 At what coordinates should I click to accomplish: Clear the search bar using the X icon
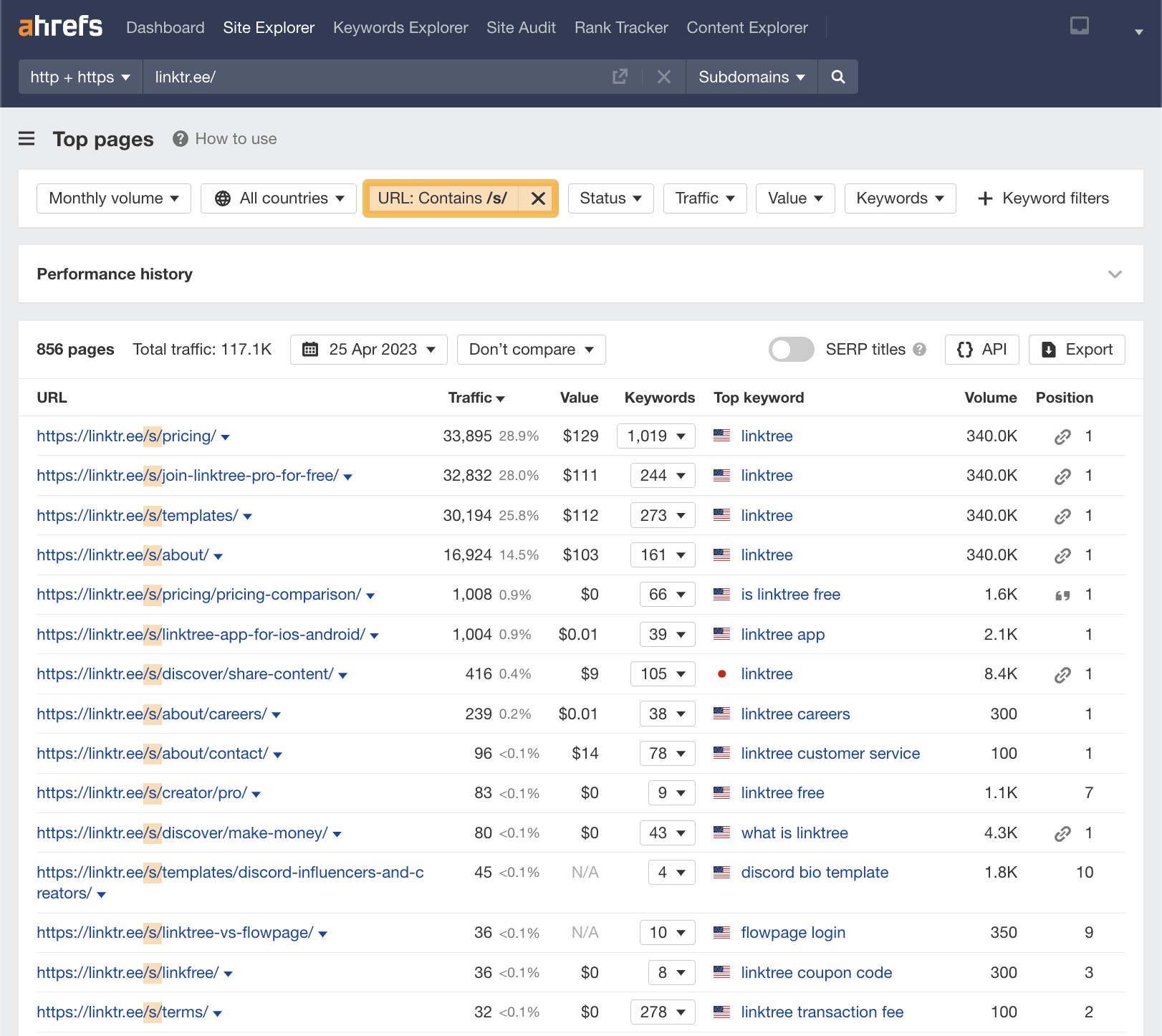663,77
